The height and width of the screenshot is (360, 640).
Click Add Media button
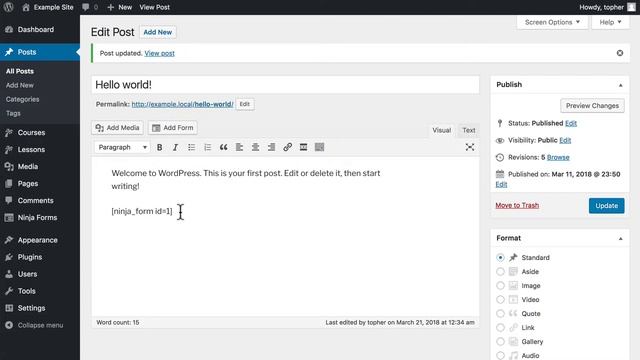(x=118, y=128)
